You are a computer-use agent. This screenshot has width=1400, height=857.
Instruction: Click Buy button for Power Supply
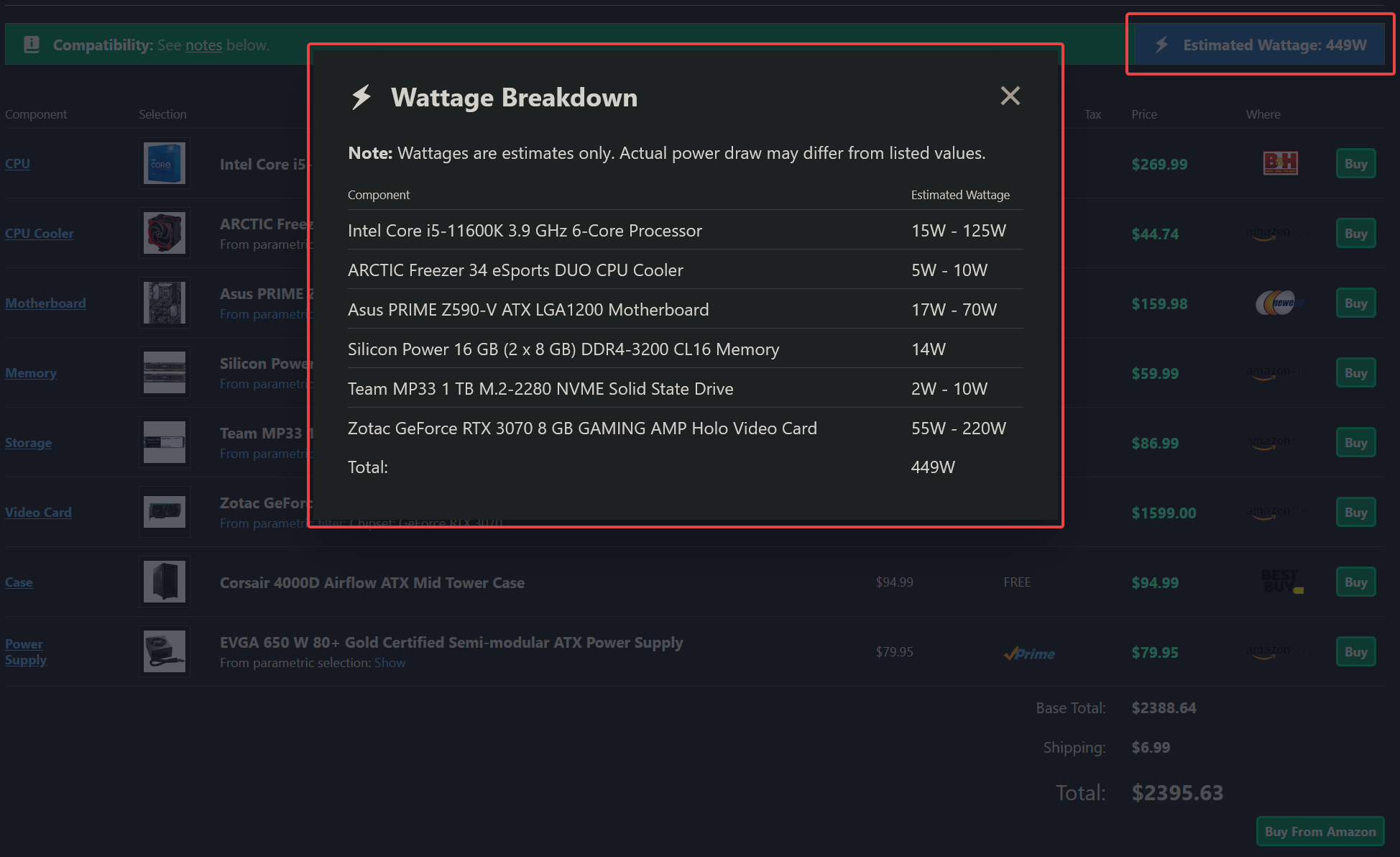click(x=1356, y=652)
